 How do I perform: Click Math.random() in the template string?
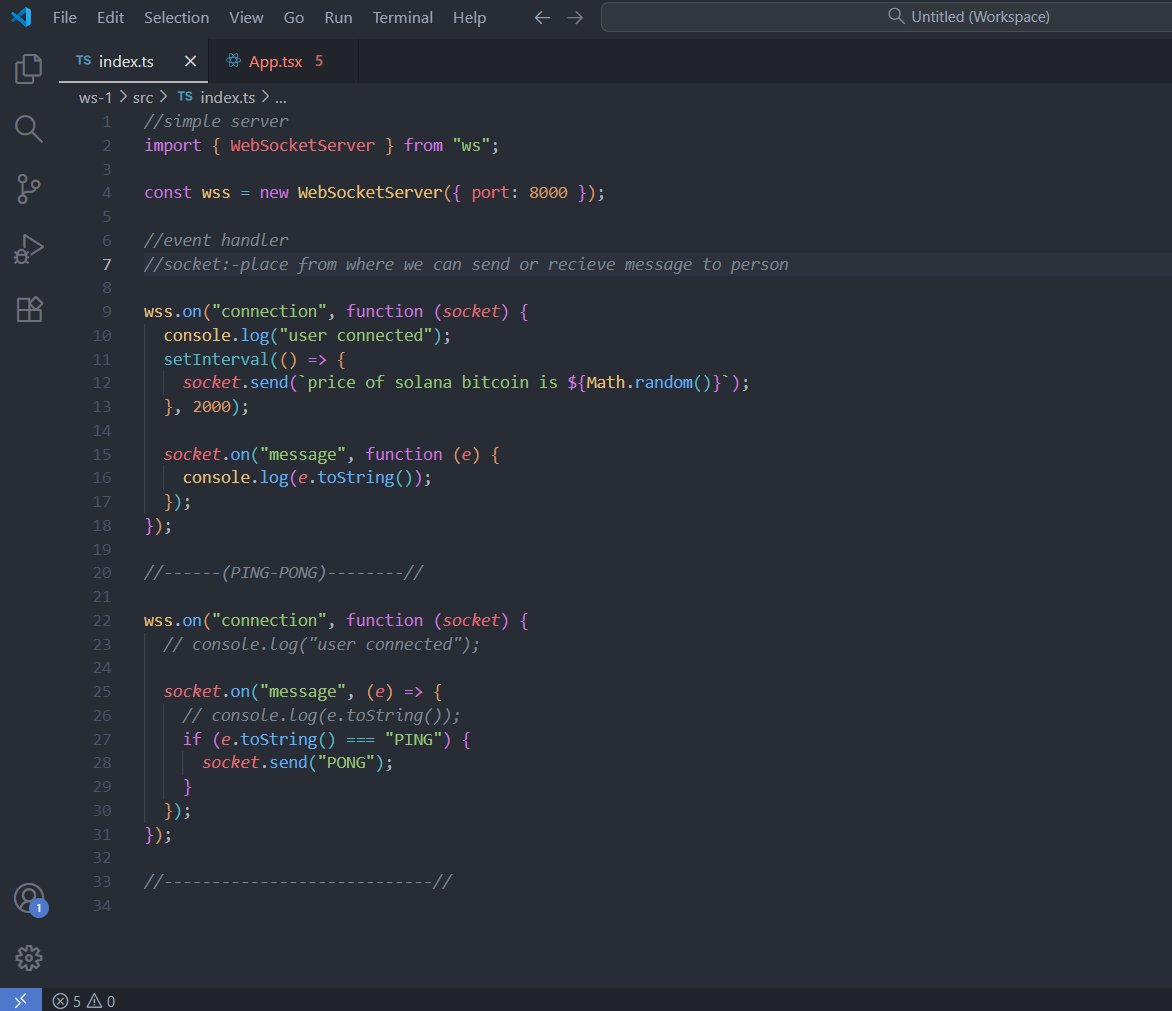(x=648, y=383)
